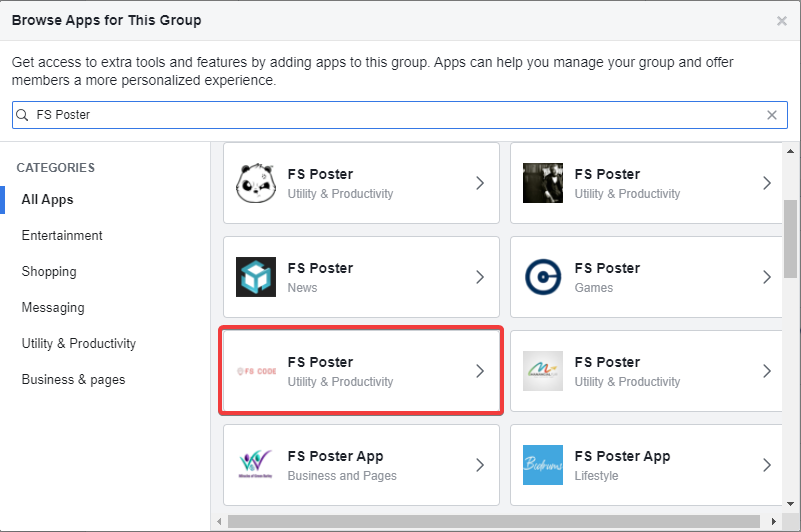Clear the FS Poster search text
This screenshot has width=801, height=532.
[x=772, y=115]
